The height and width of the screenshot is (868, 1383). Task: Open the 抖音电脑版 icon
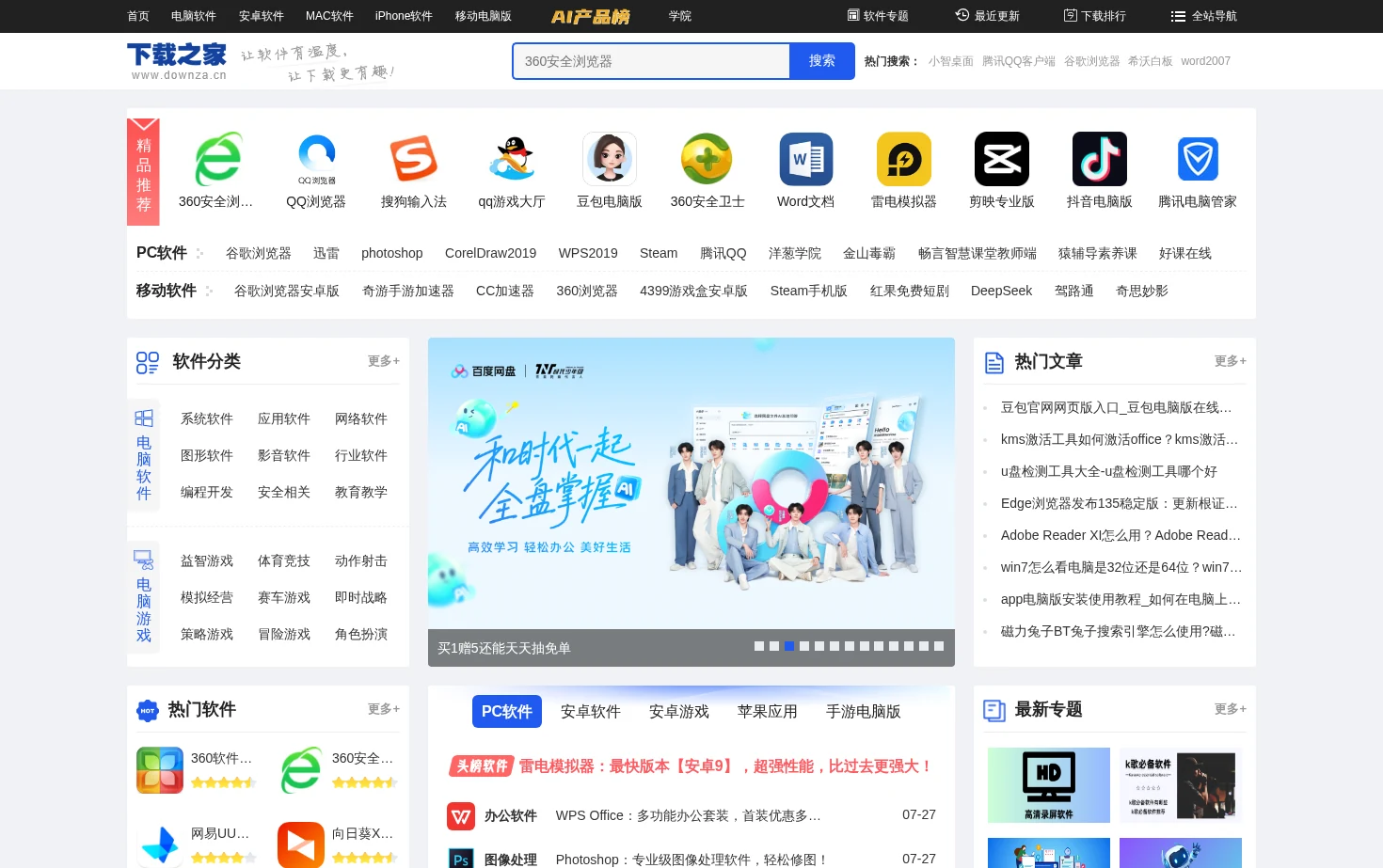pos(1099,159)
